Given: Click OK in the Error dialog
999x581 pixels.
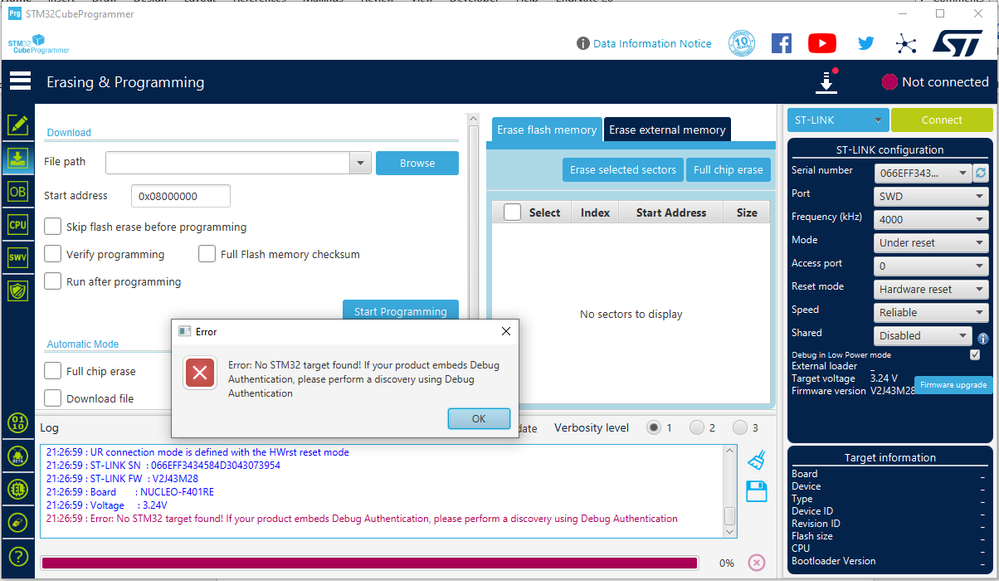Looking at the screenshot, I should click(478, 419).
